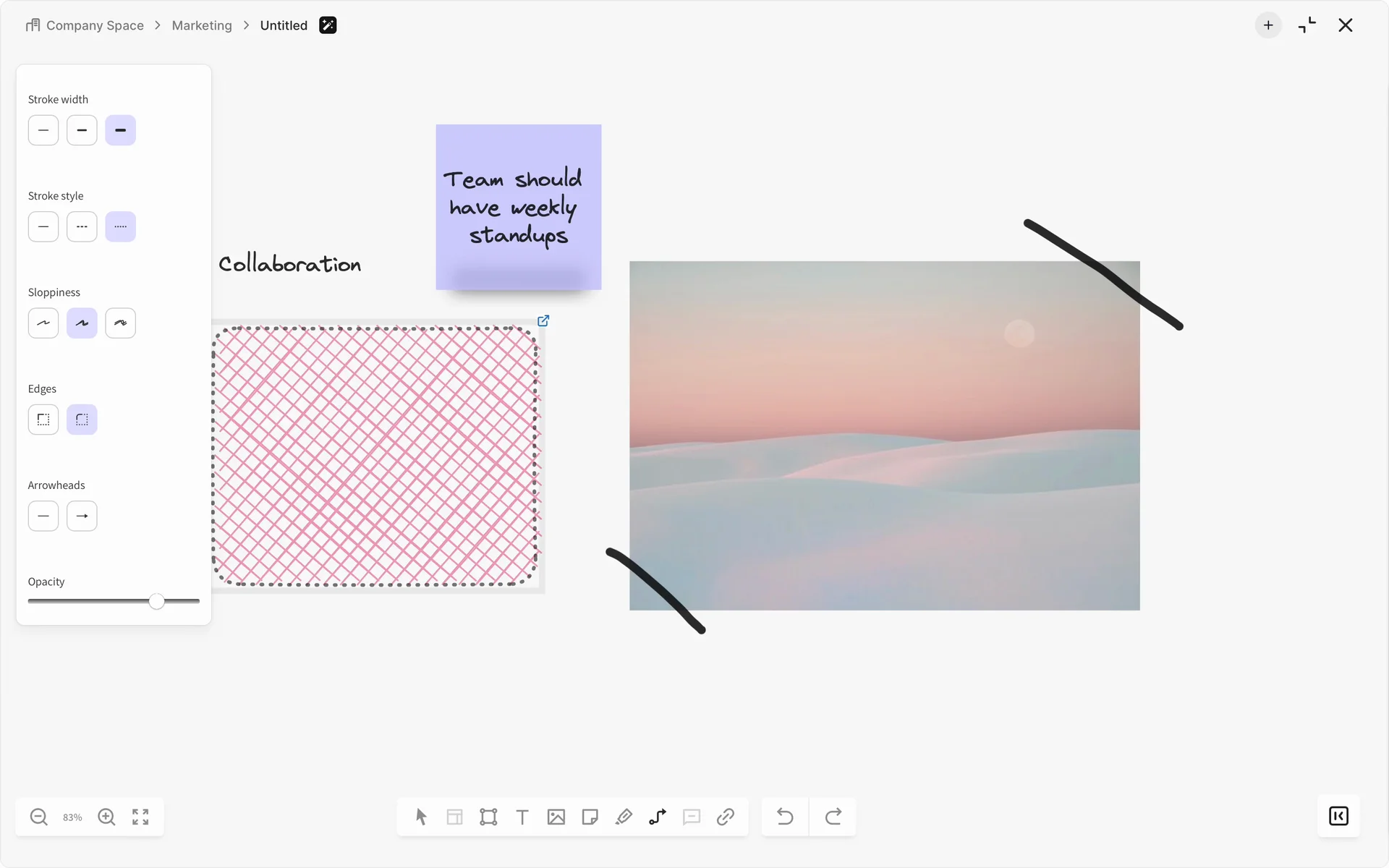Go to Company Space breadcrumb
This screenshot has width=1389, height=868.
94,25
